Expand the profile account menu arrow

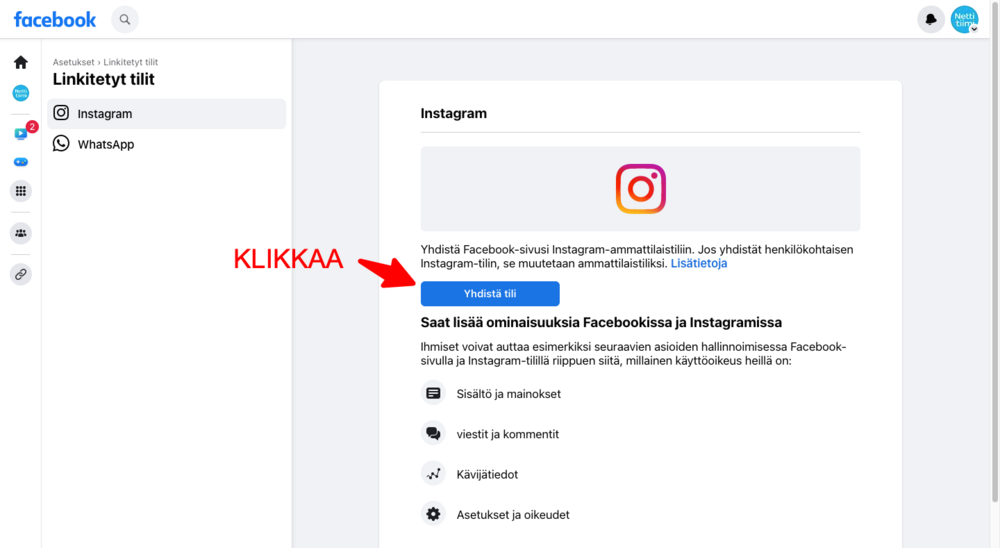974,29
